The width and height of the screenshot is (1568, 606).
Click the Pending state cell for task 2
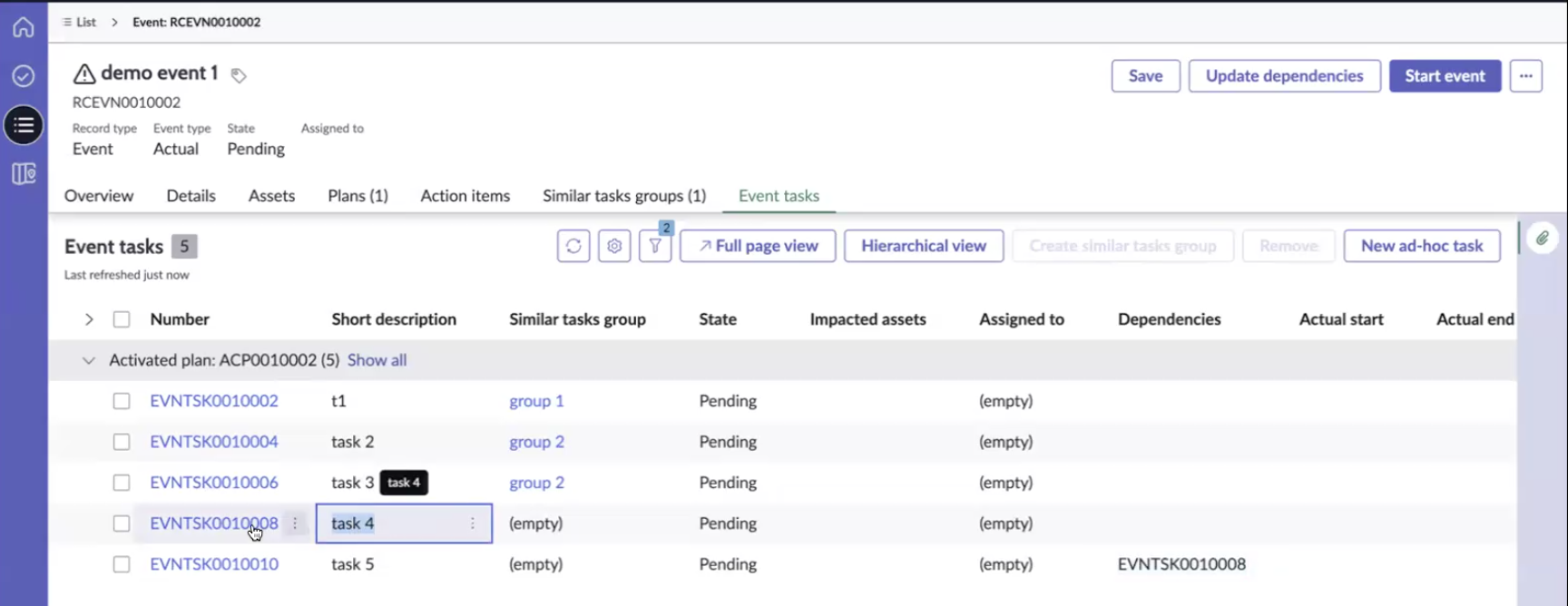tap(728, 442)
